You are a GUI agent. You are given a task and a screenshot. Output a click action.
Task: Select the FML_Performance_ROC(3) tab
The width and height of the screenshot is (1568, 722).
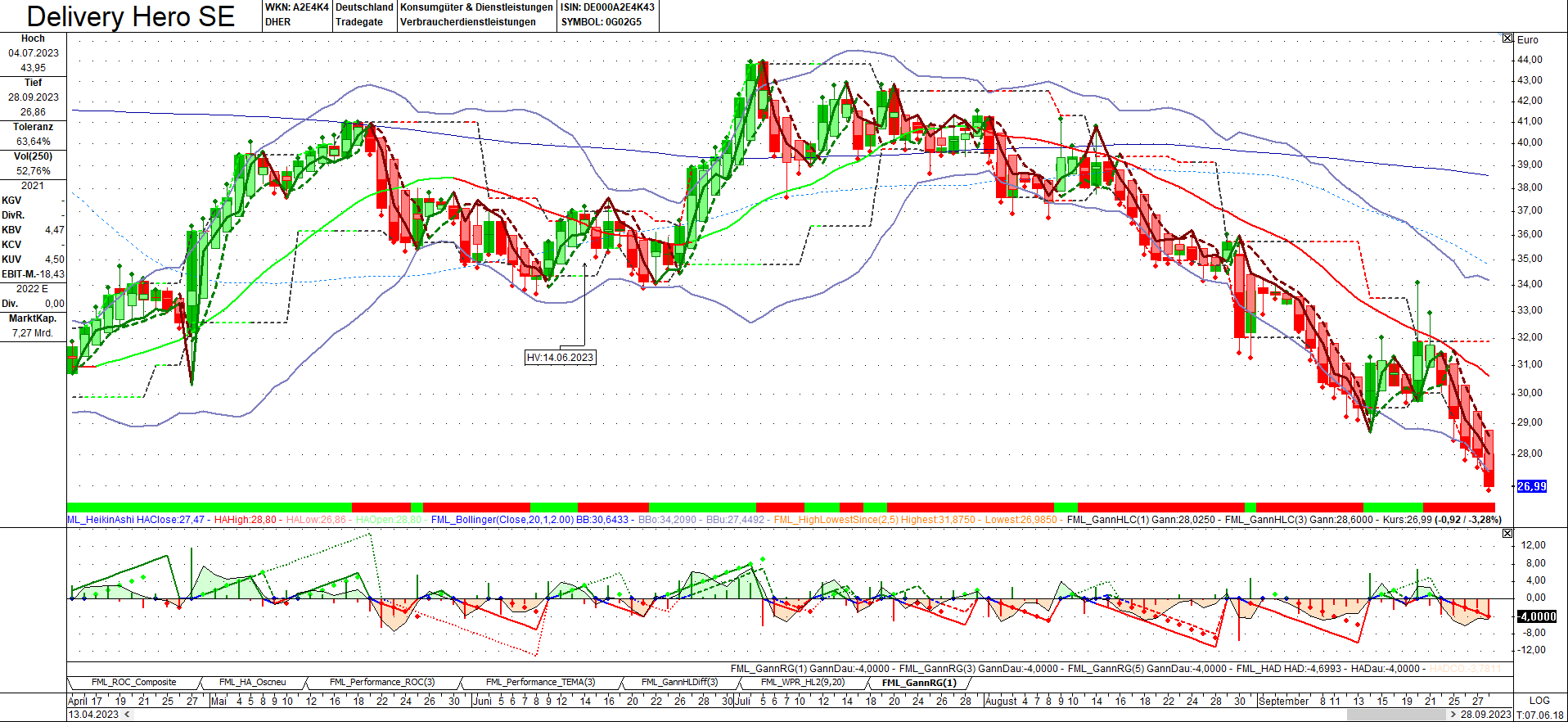coord(382,682)
